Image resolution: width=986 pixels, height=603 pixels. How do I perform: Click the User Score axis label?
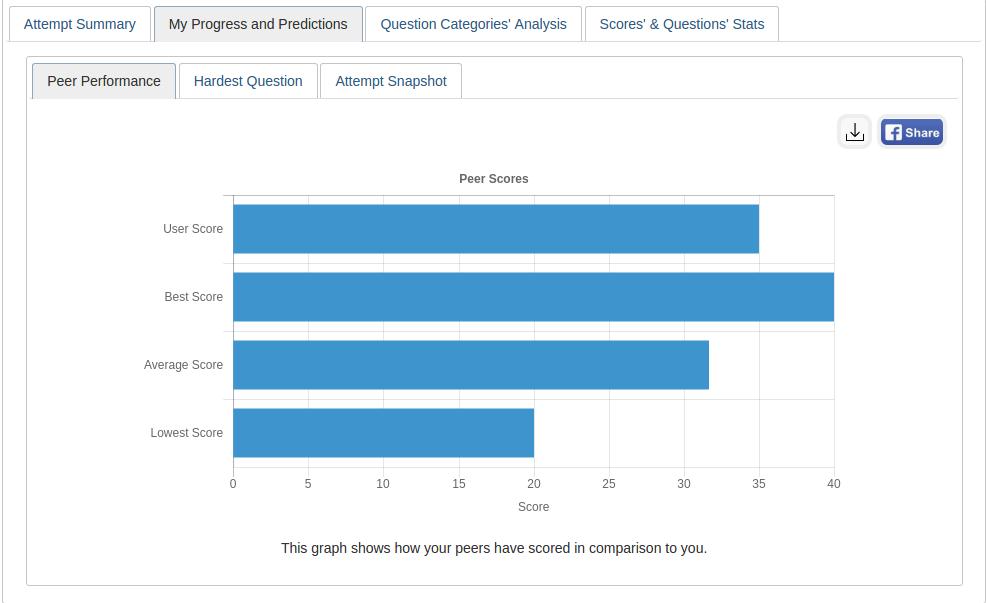click(193, 229)
